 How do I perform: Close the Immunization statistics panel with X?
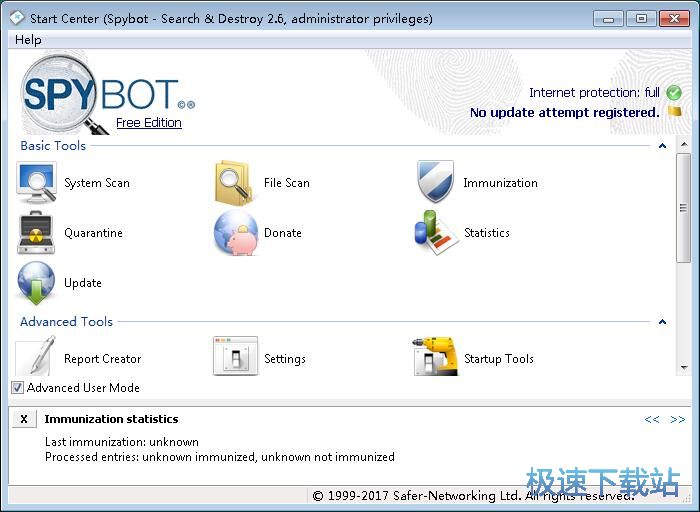pos(24,419)
